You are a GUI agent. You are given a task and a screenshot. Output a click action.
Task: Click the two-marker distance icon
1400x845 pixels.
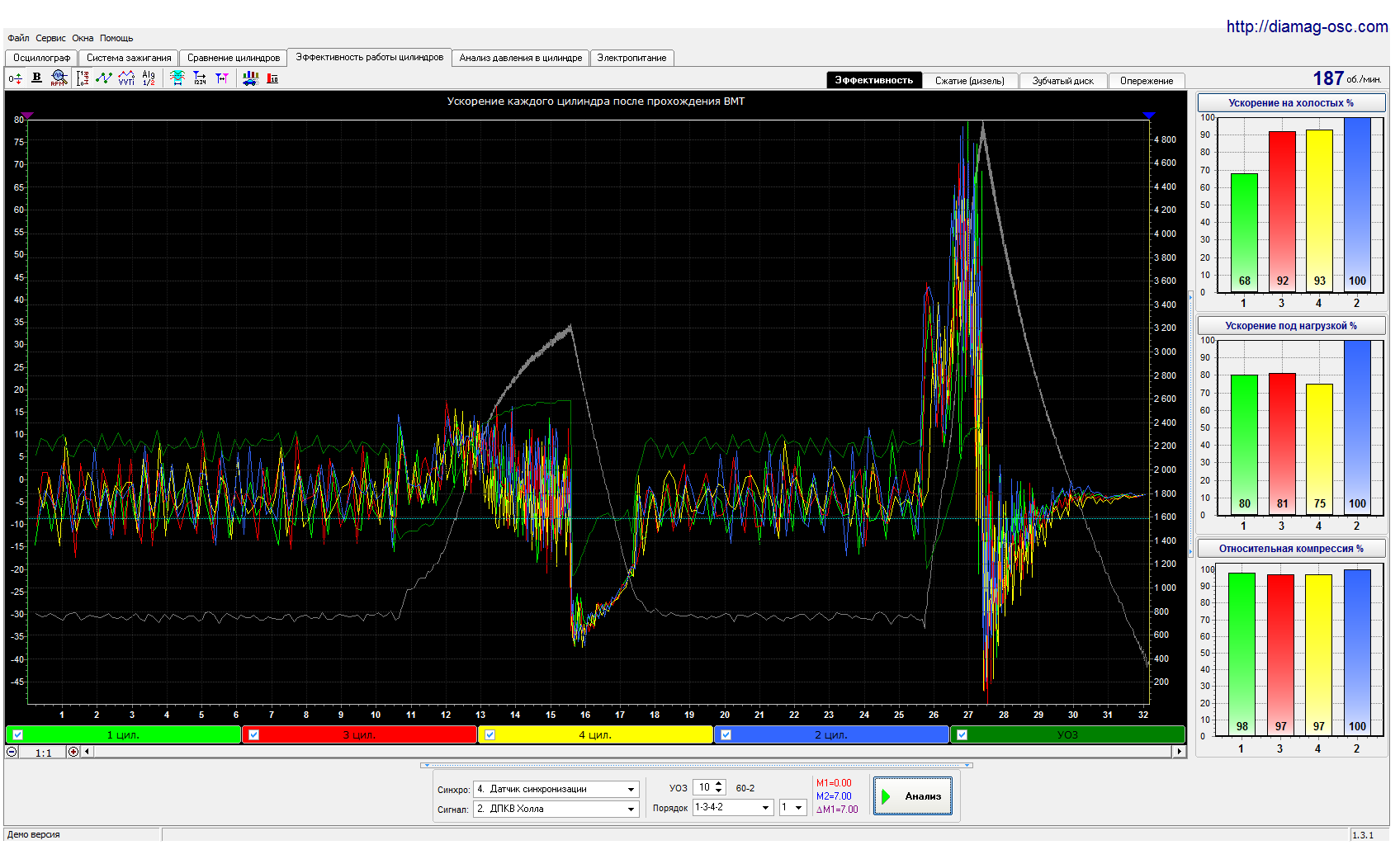pyautogui.click(x=222, y=78)
